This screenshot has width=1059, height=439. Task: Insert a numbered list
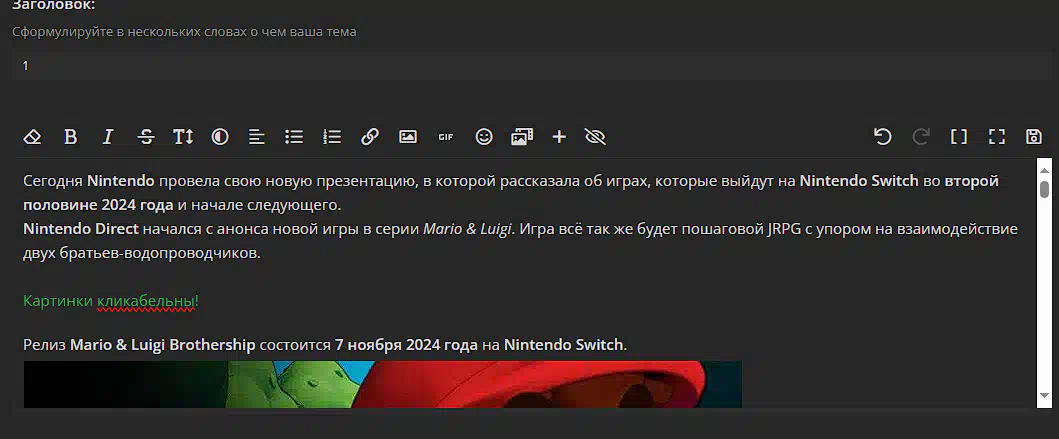pos(332,137)
